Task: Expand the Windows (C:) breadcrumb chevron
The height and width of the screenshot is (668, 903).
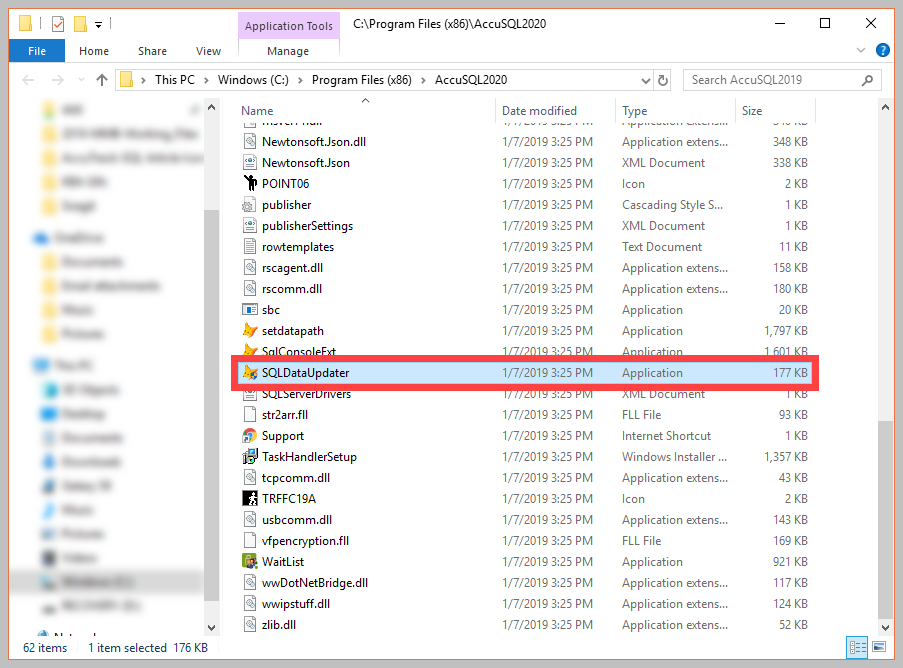Action: 300,81
